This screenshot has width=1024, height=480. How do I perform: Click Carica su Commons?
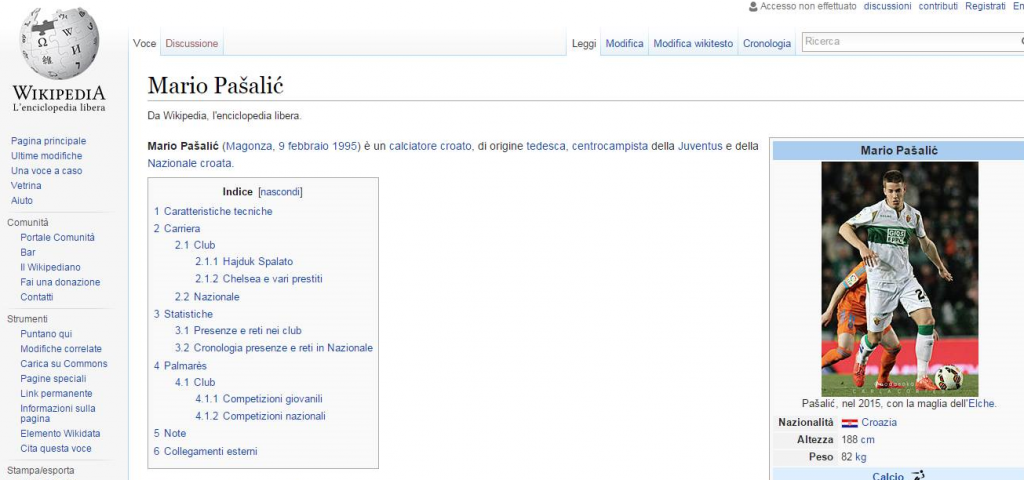[x=64, y=364]
